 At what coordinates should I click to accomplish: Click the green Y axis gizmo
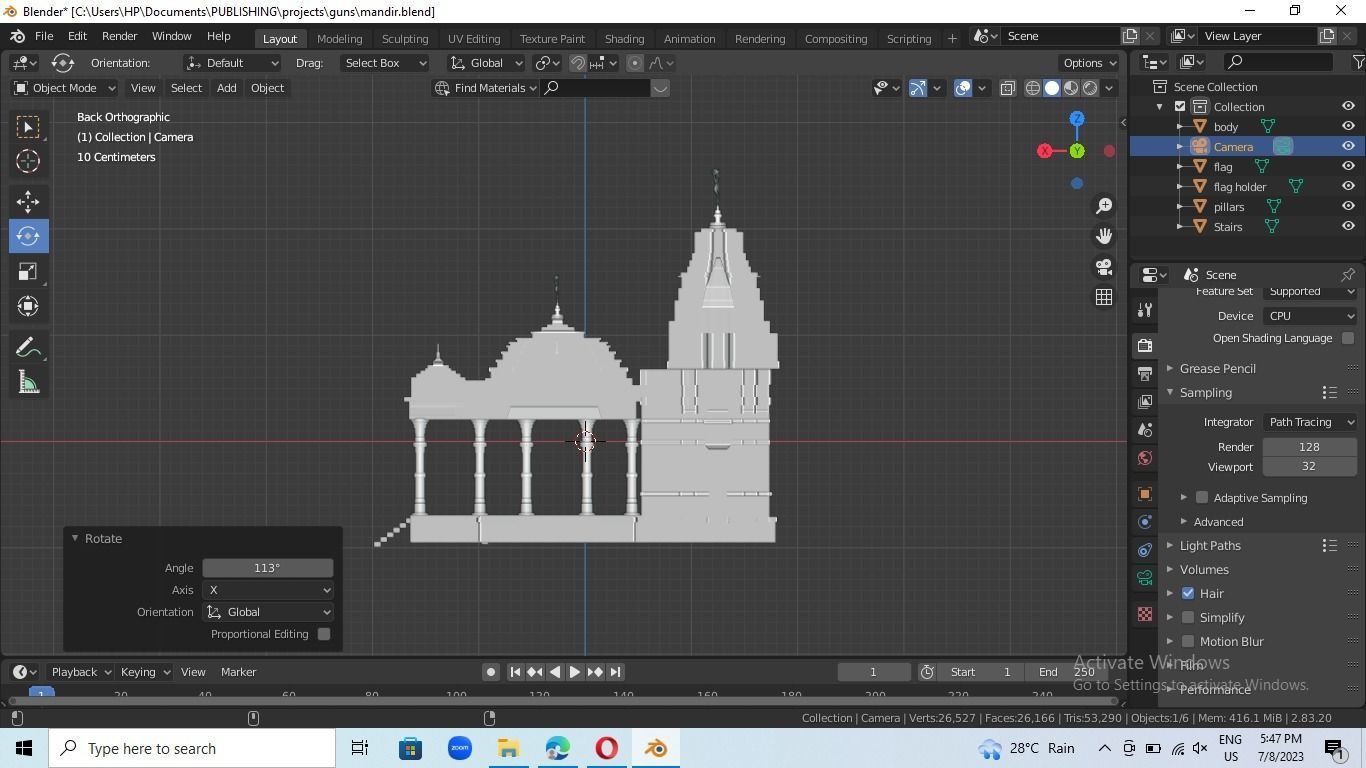pos(1077,151)
